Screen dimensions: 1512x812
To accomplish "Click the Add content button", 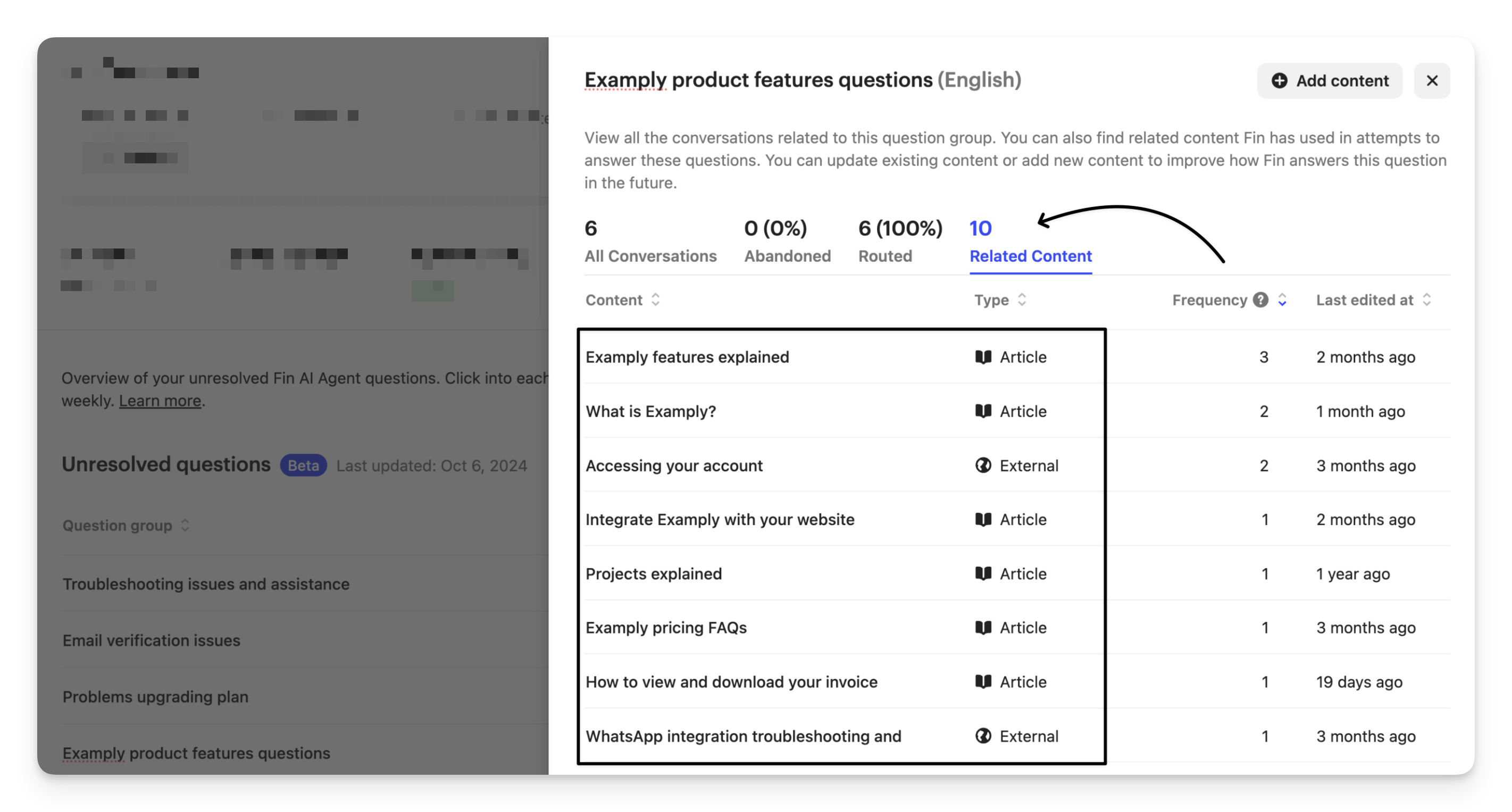I will [x=1330, y=80].
